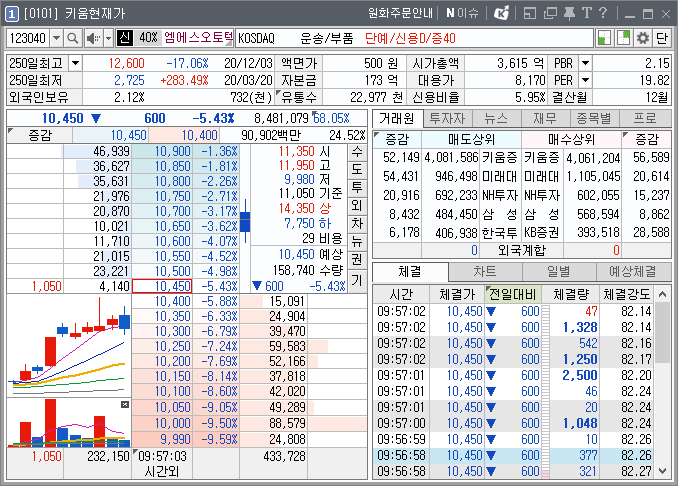This screenshot has width=678, height=486.
Task: Click the top-right green layout icon
Action: click(x=623, y=38)
